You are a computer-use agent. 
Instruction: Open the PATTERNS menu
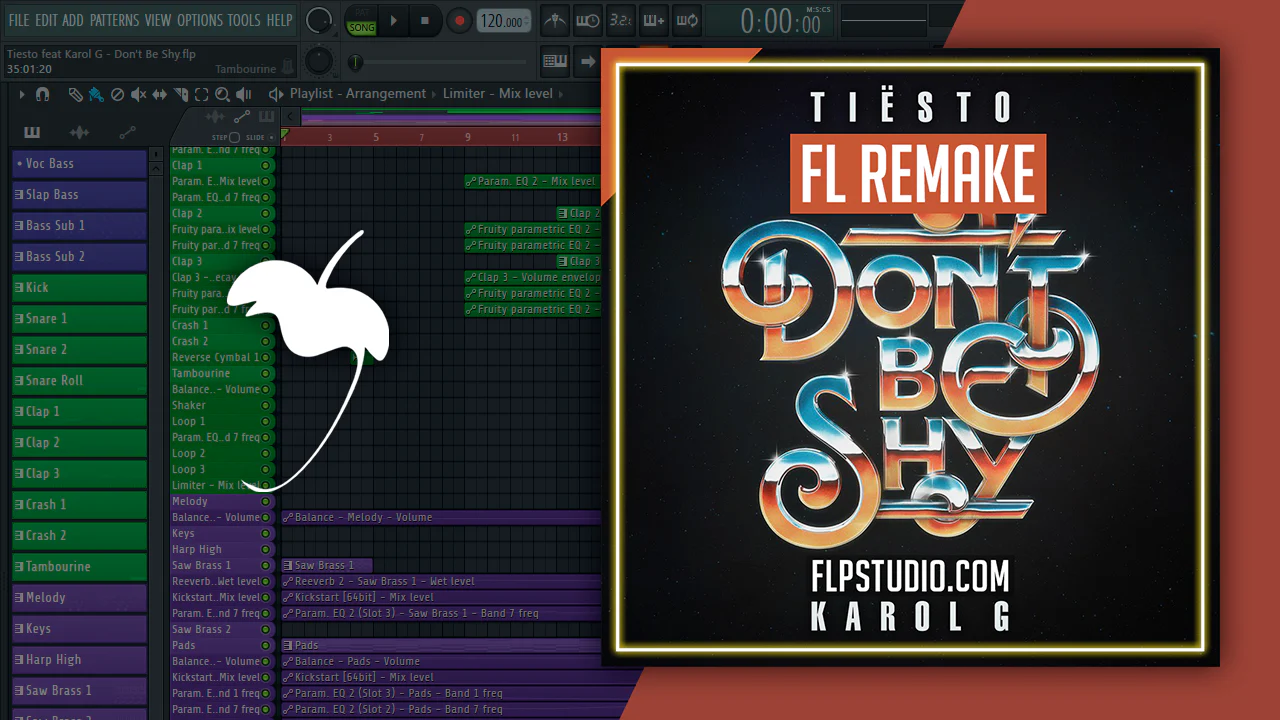click(115, 20)
